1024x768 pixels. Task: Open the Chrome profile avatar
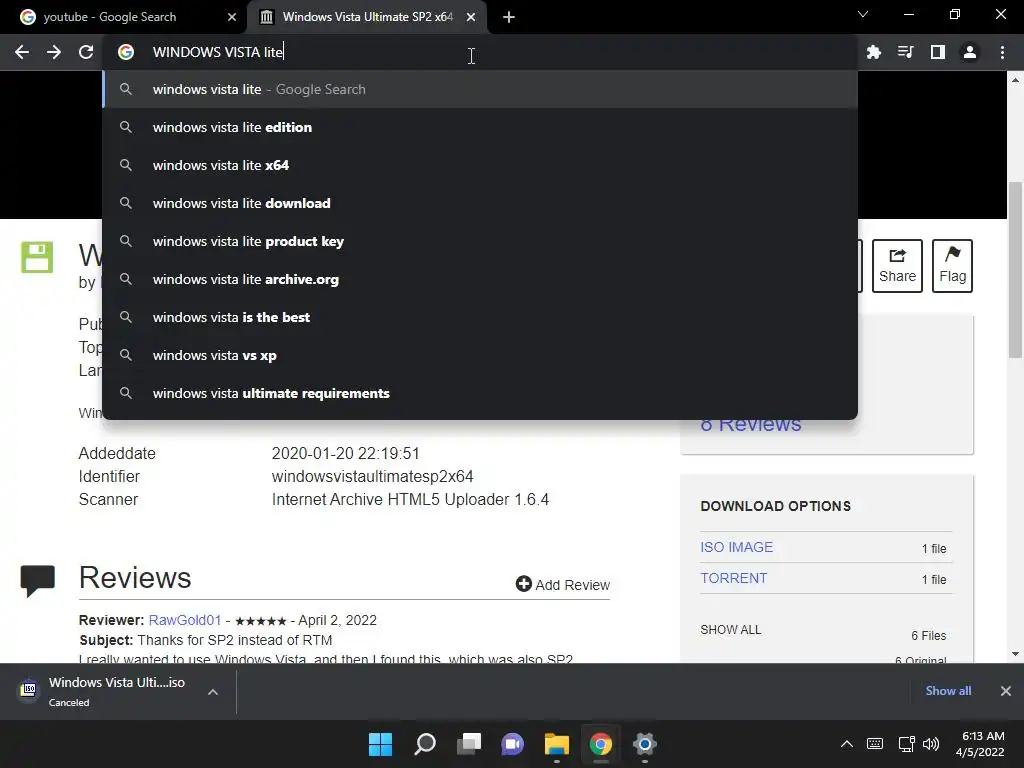point(970,52)
